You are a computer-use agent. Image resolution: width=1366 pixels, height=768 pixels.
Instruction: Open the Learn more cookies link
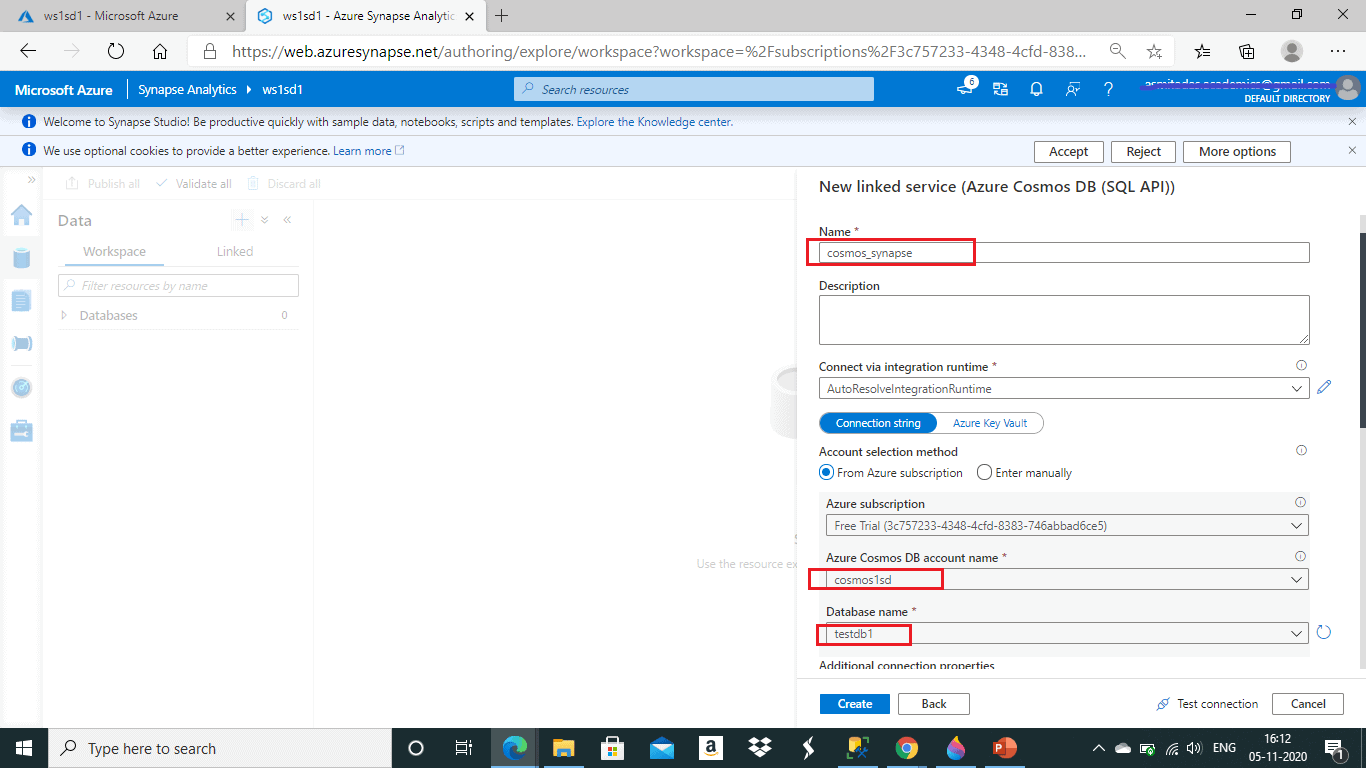click(368, 151)
